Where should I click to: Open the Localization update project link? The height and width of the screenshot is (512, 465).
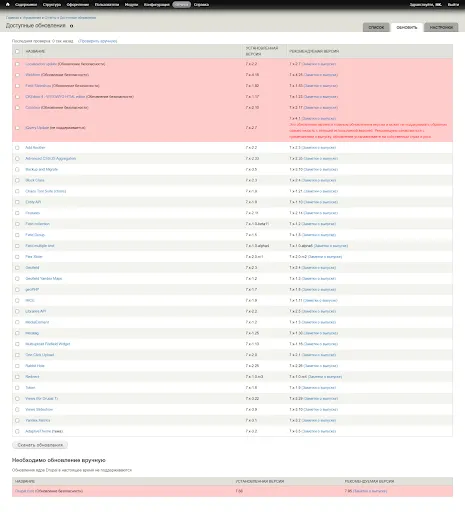41,64
